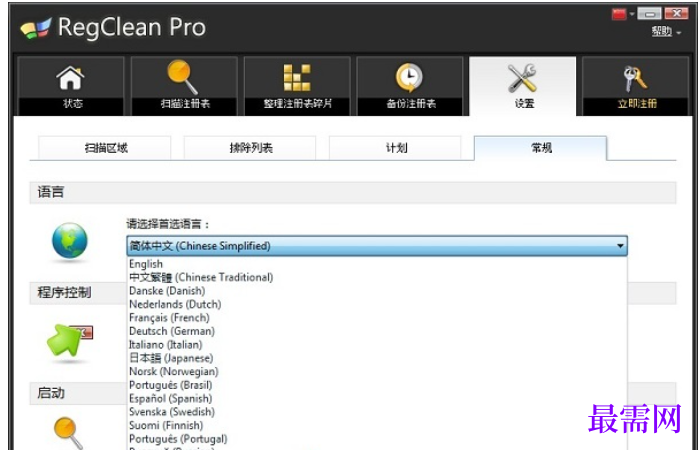This screenshot has height=450, width=700.
Task: Open the red flag language selector
Action: 623,14
